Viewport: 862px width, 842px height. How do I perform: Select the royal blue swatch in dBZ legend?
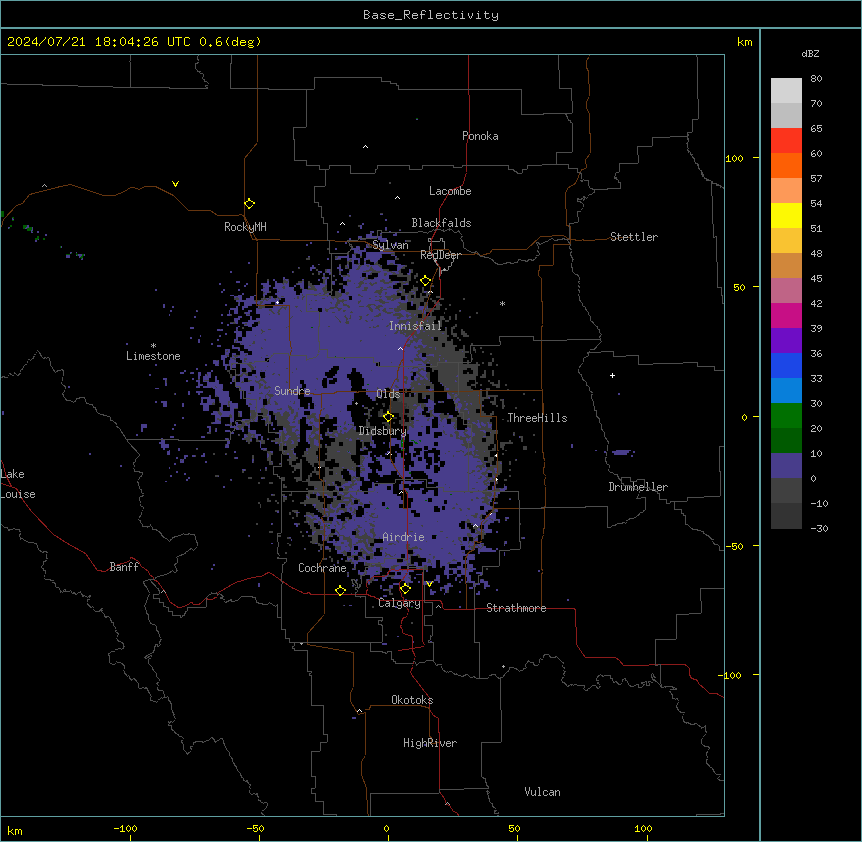click(x=786, y=365)
